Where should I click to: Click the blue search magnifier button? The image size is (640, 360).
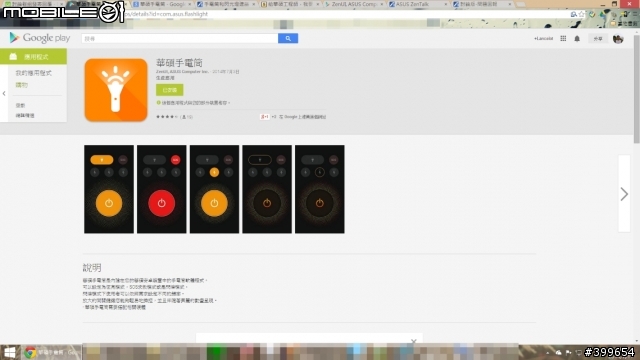click(288, 38)
